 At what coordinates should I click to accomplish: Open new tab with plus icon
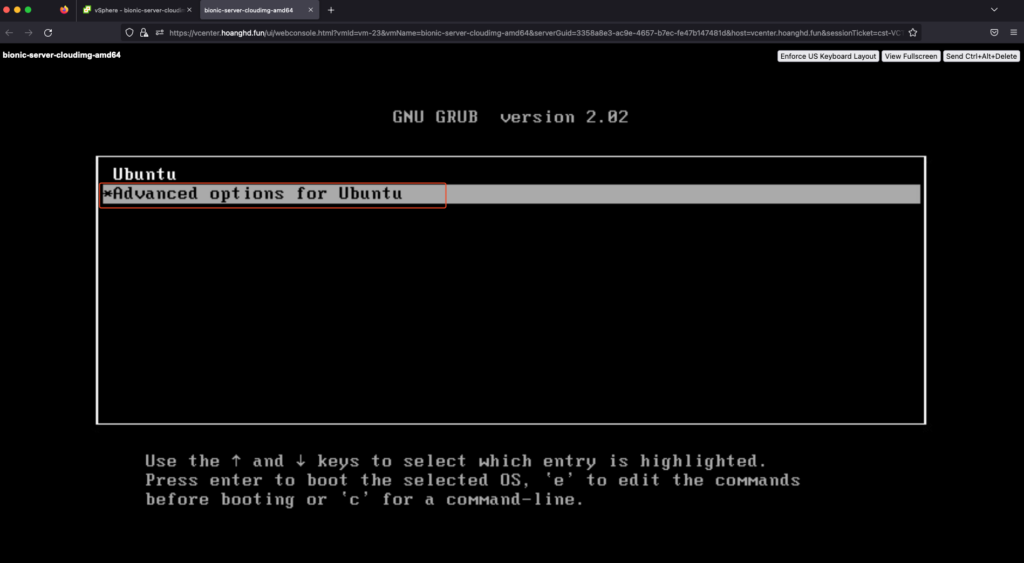click(331, 10)
